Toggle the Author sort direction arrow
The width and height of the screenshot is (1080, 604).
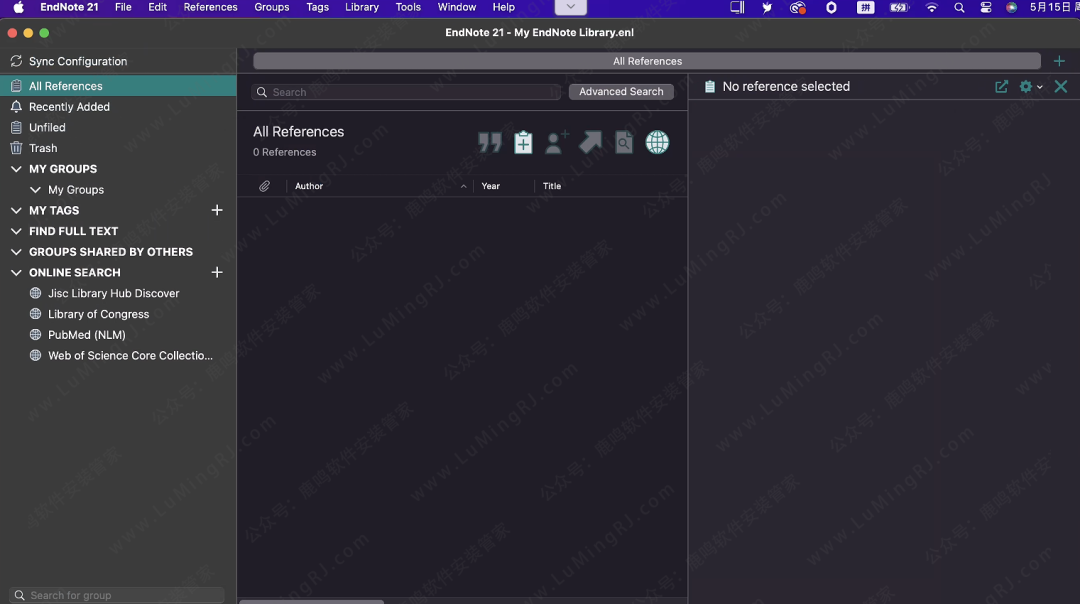(x=464, y=186)
